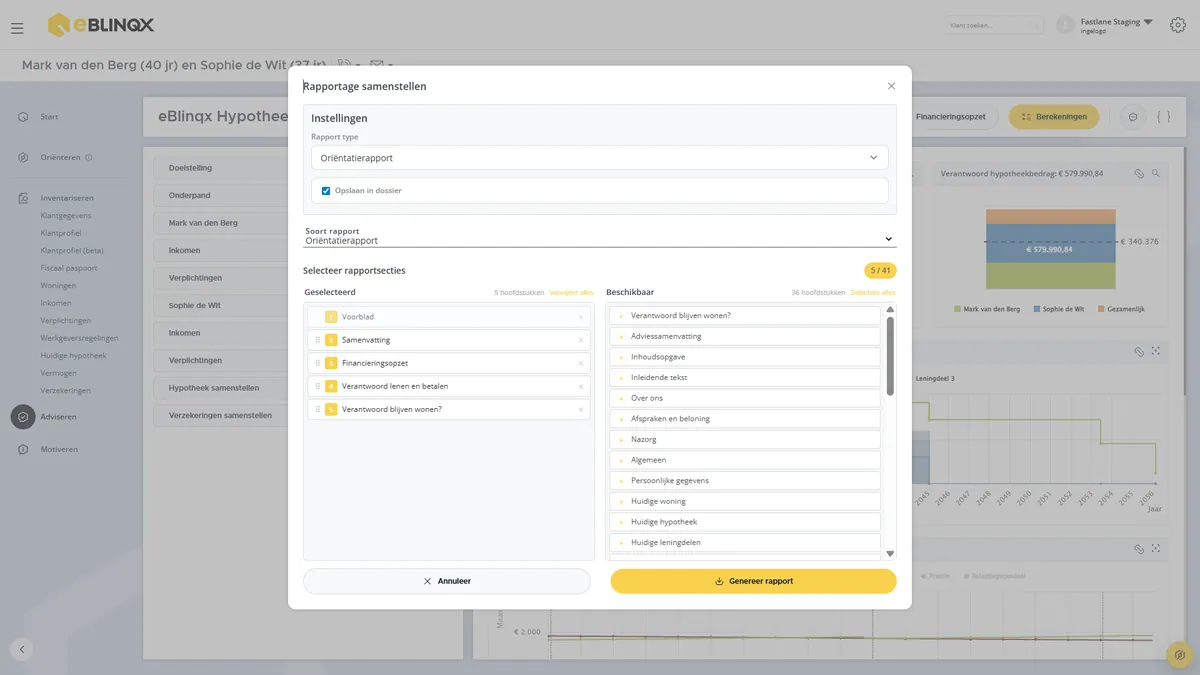
Task: Click the Selecteer alles link
Action: [873, 293]
